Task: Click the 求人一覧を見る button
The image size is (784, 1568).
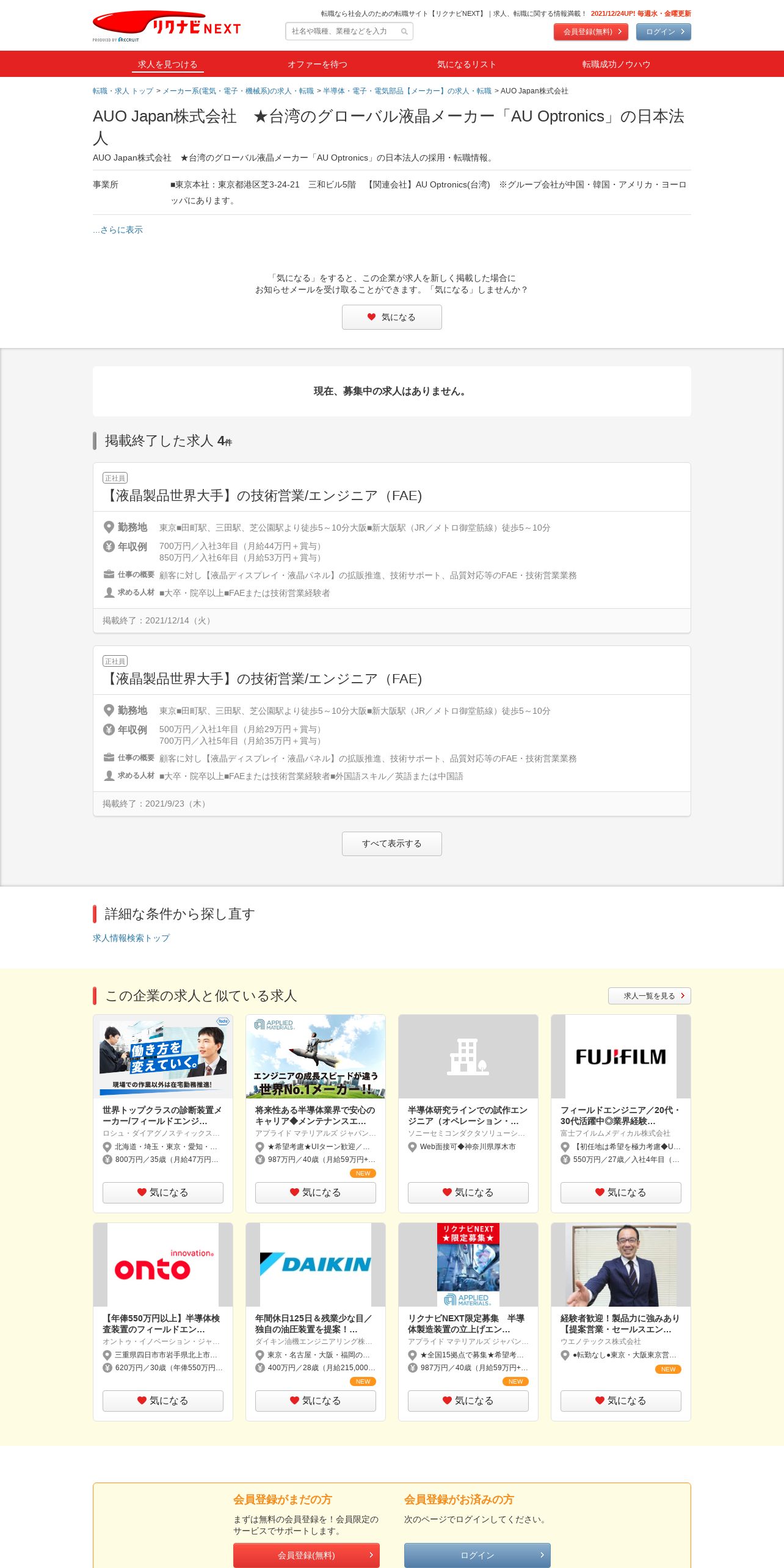Action: pyautogui.click(x=650, y=996)
